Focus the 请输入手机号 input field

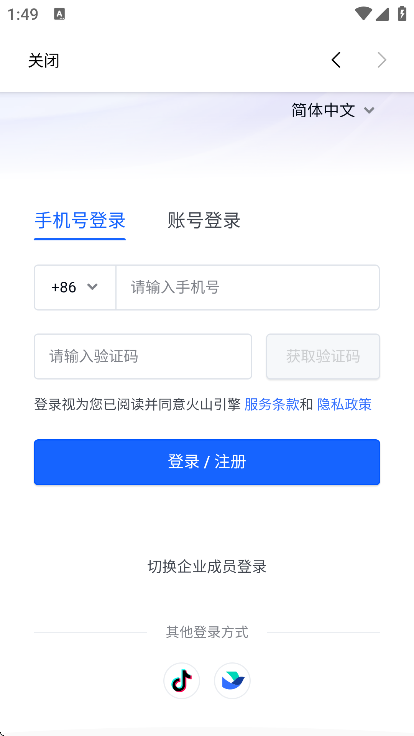(248, 287)
